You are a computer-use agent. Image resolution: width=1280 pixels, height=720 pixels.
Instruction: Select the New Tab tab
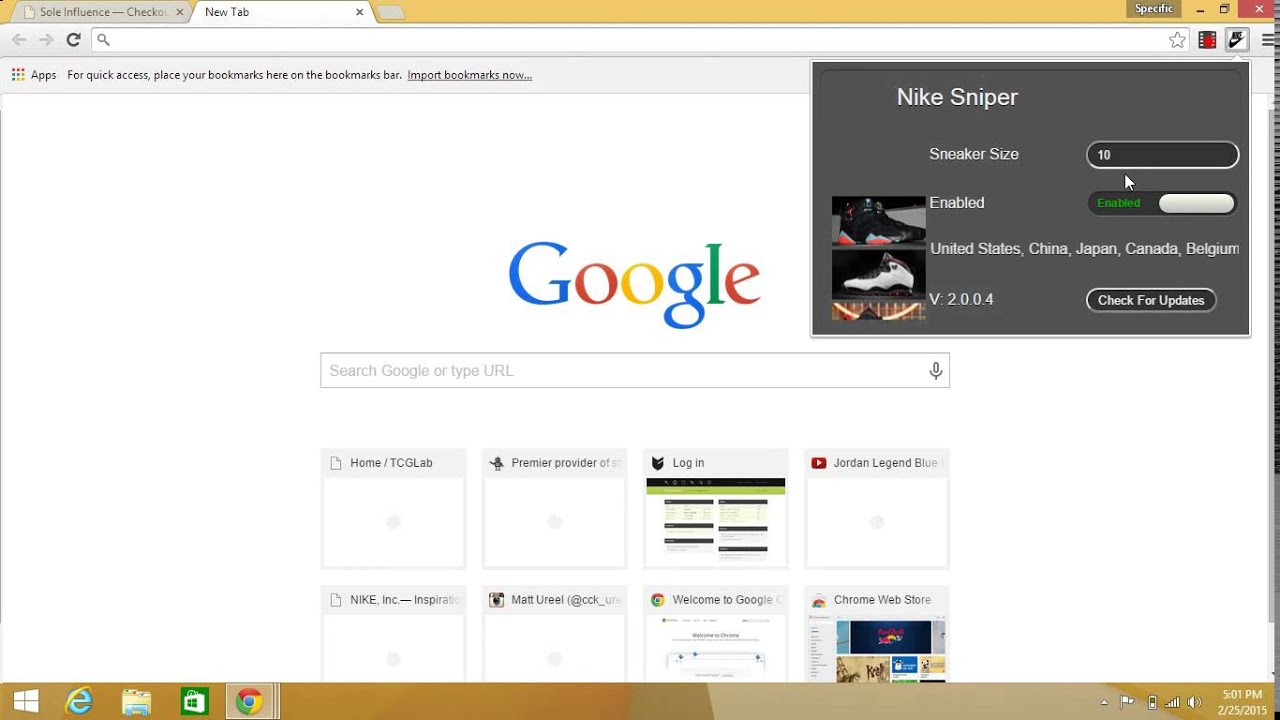[x=280, y=12]
